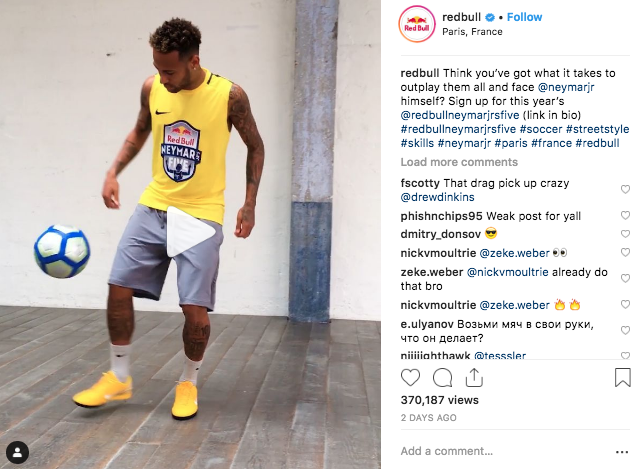Open comment bubble icon
The image size is (641, 469).
pyautogui.click(x=442, y=377)
